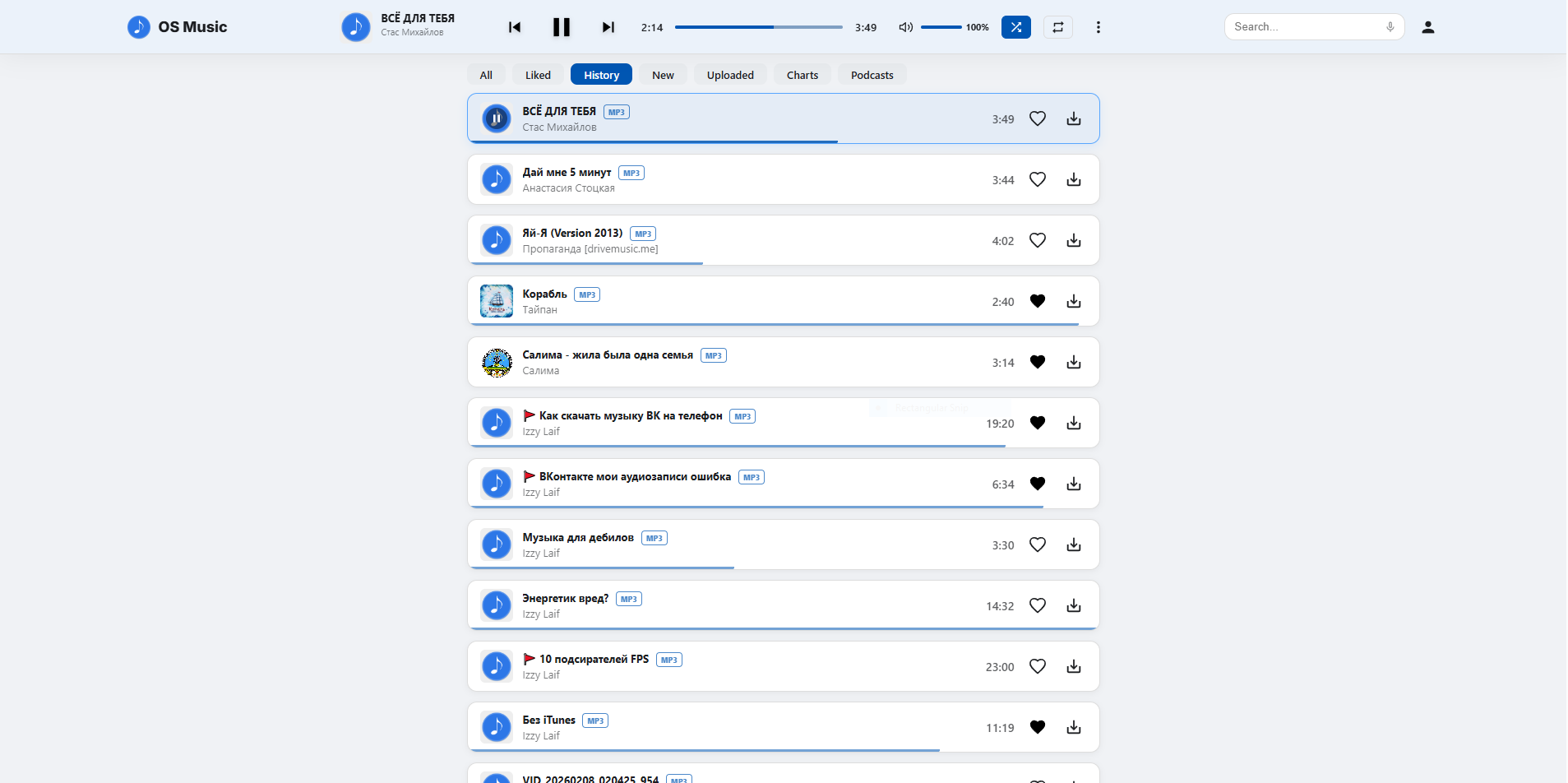Image resolution: width=1568 pixels, height=783 pixels.
Task: Download Музыка для дебилов
Action: click(x=1074, y=544)
